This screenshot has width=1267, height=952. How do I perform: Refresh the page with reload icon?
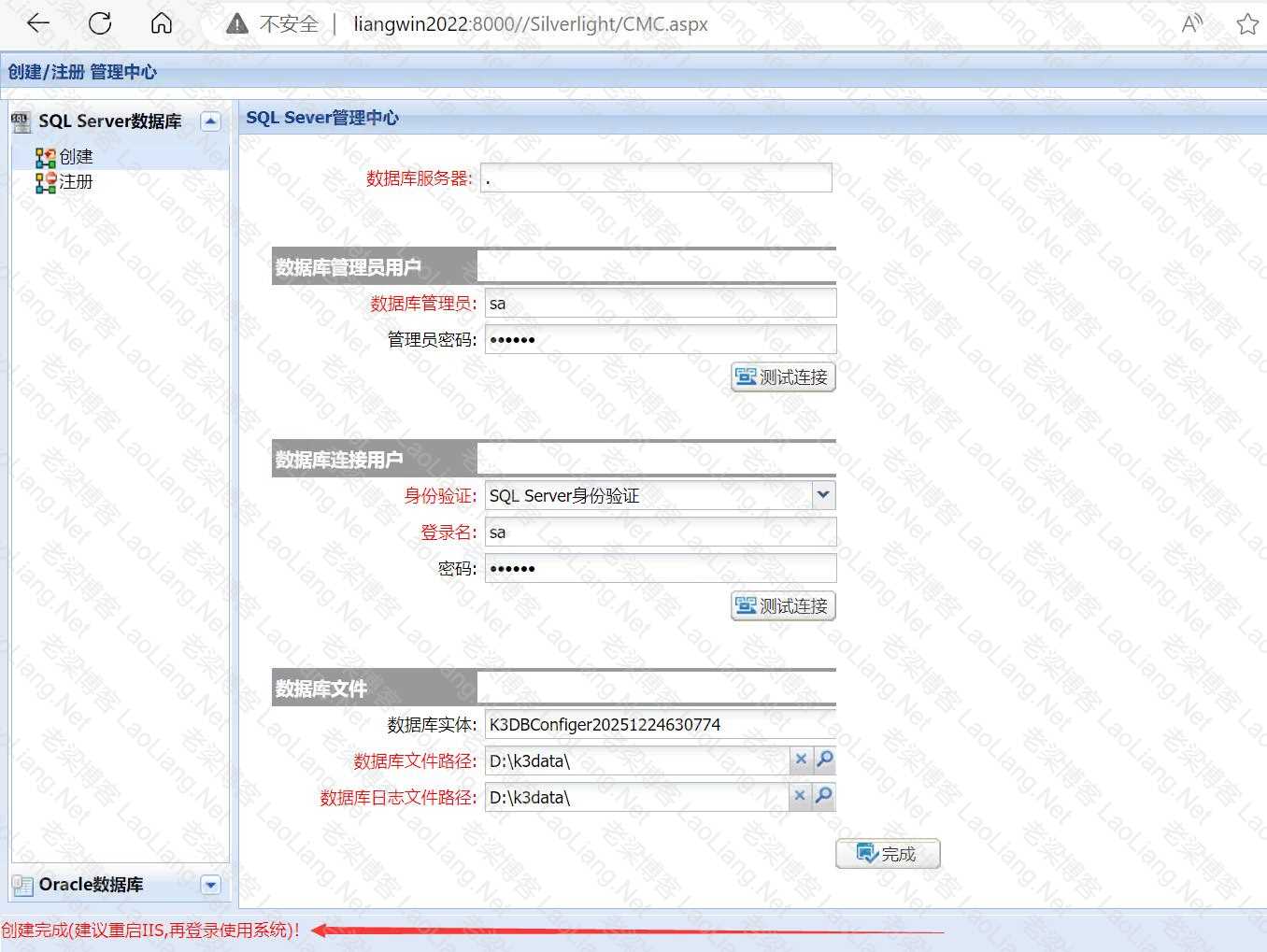coord(100,24)
